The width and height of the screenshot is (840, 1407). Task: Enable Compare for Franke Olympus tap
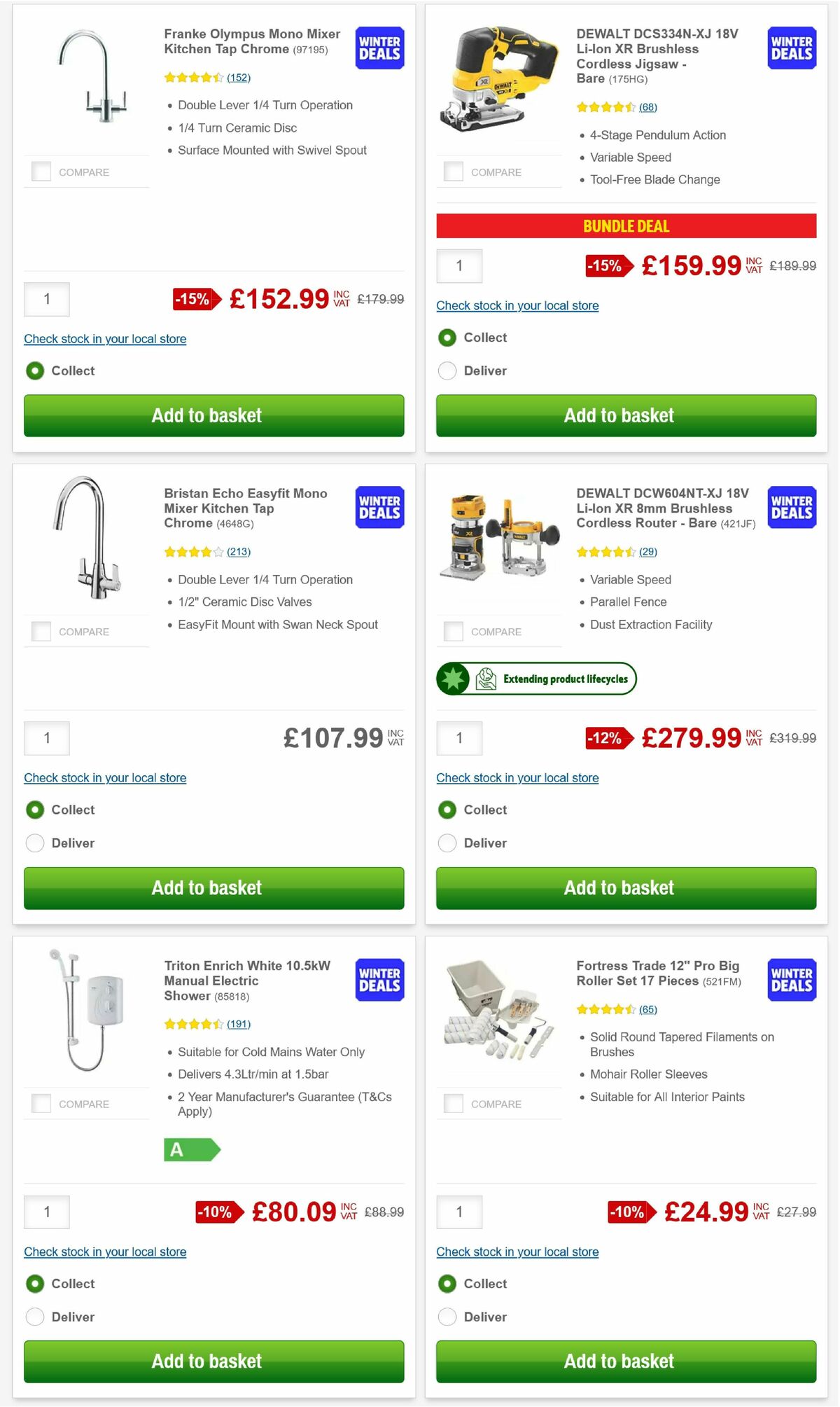[41, 170]
